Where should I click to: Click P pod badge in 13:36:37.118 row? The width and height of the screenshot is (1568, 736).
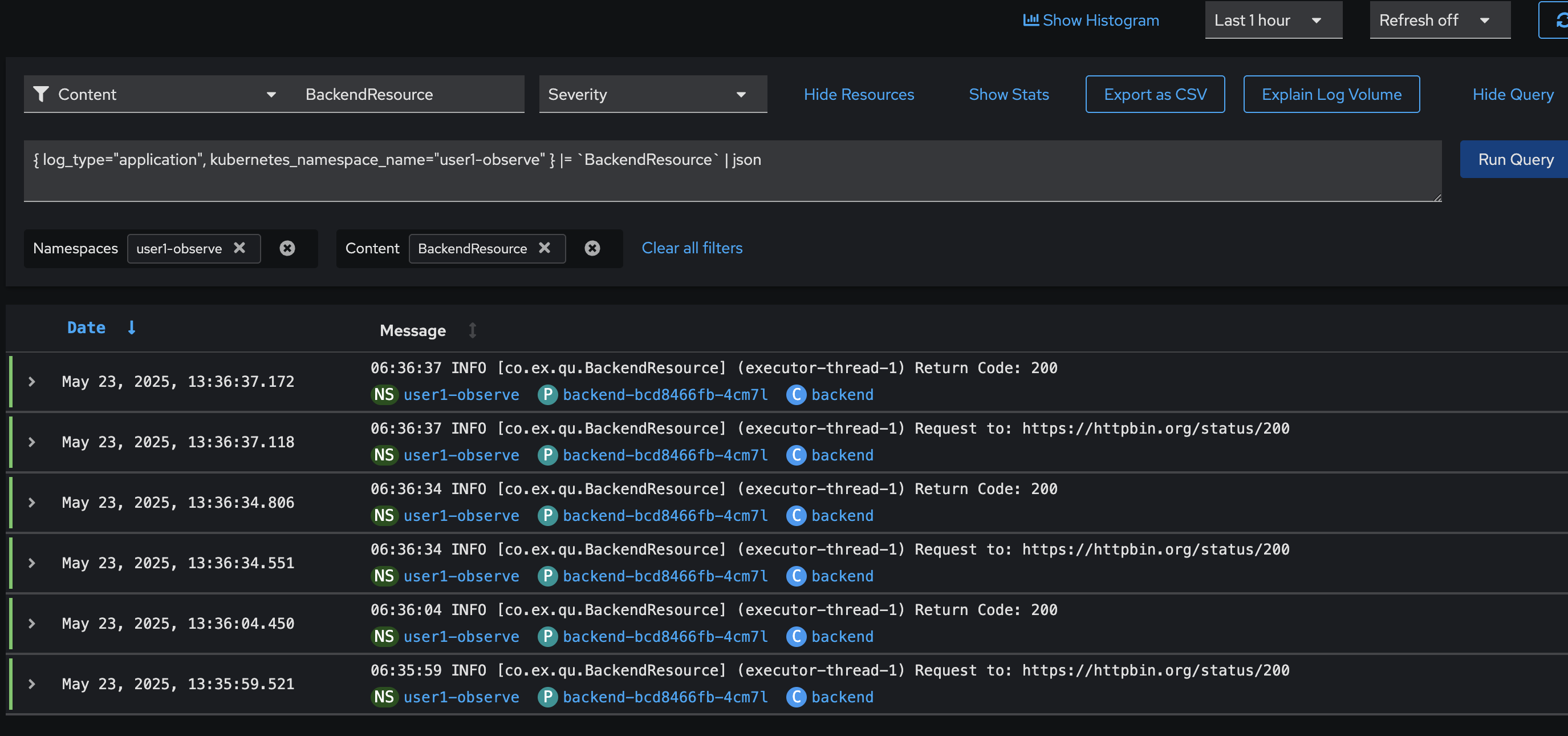pyautogui.click(x=548, y=455)
